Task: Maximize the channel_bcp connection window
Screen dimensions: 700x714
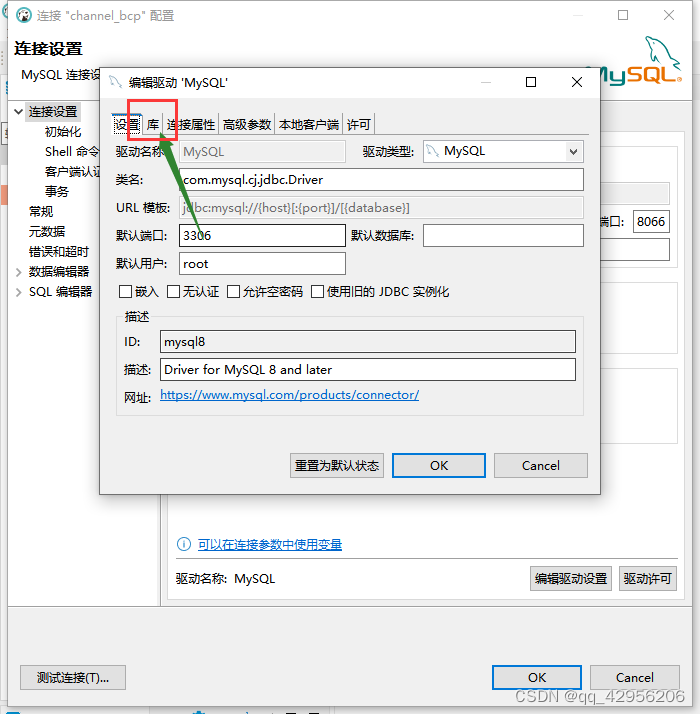Action: [x=623, y=15]
